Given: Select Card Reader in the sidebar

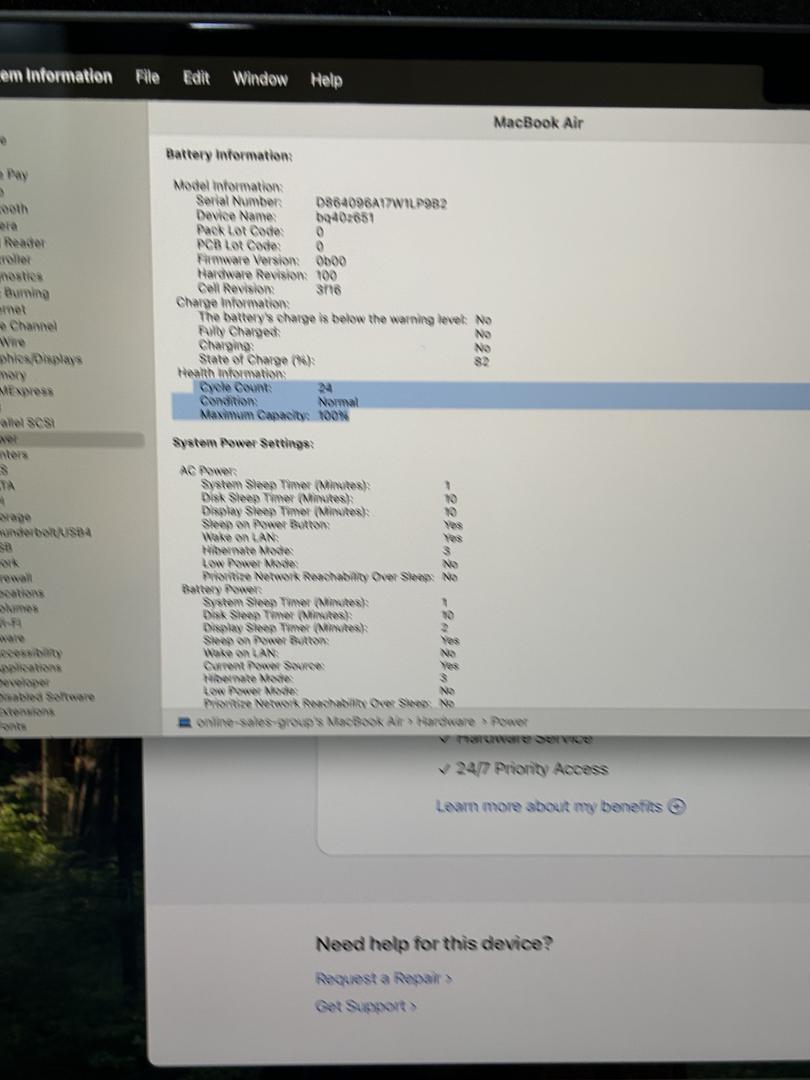Looking at the screenshot, I should tap(23, 242).
